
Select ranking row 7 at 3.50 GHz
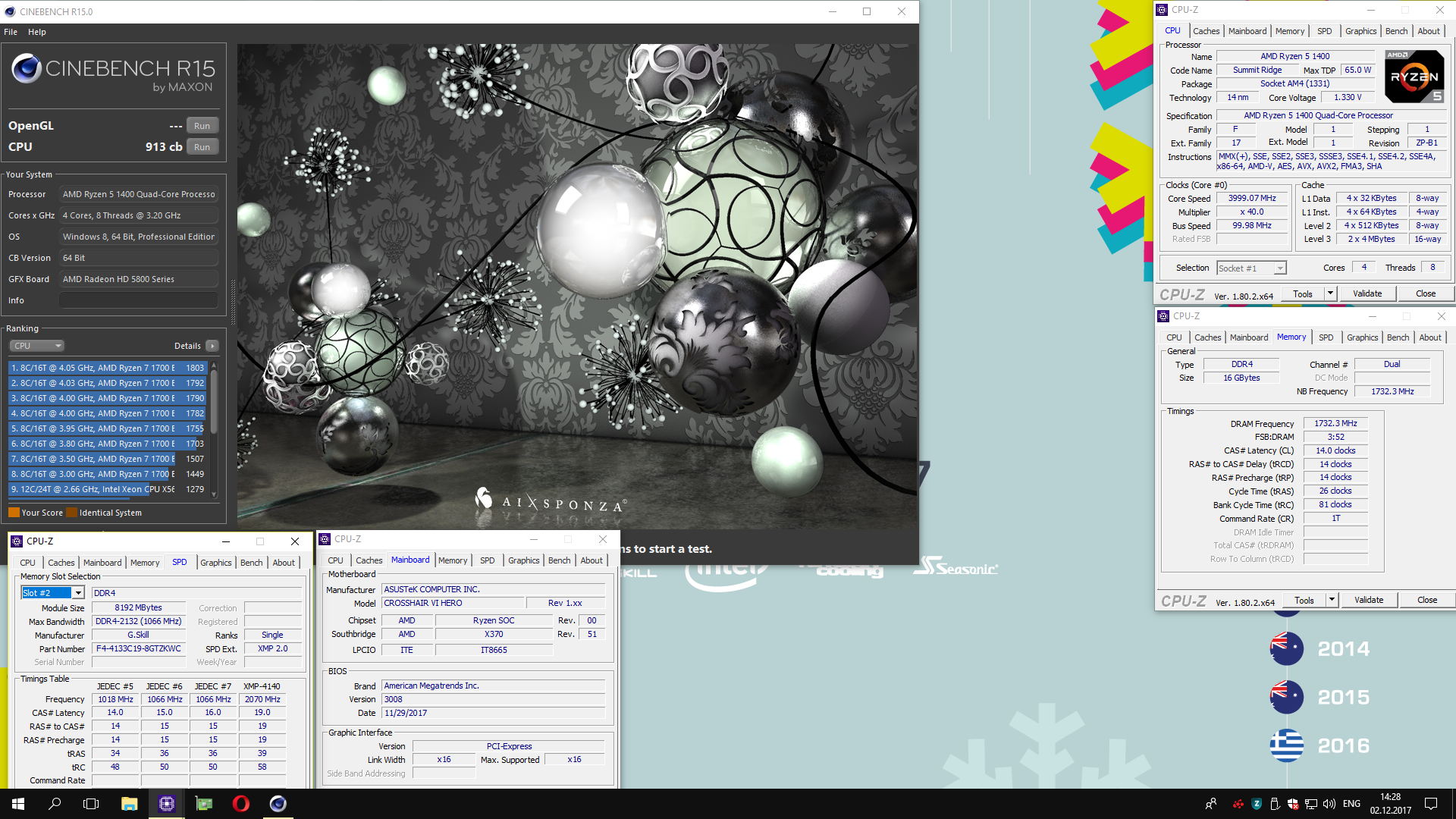tap(108, 459)
